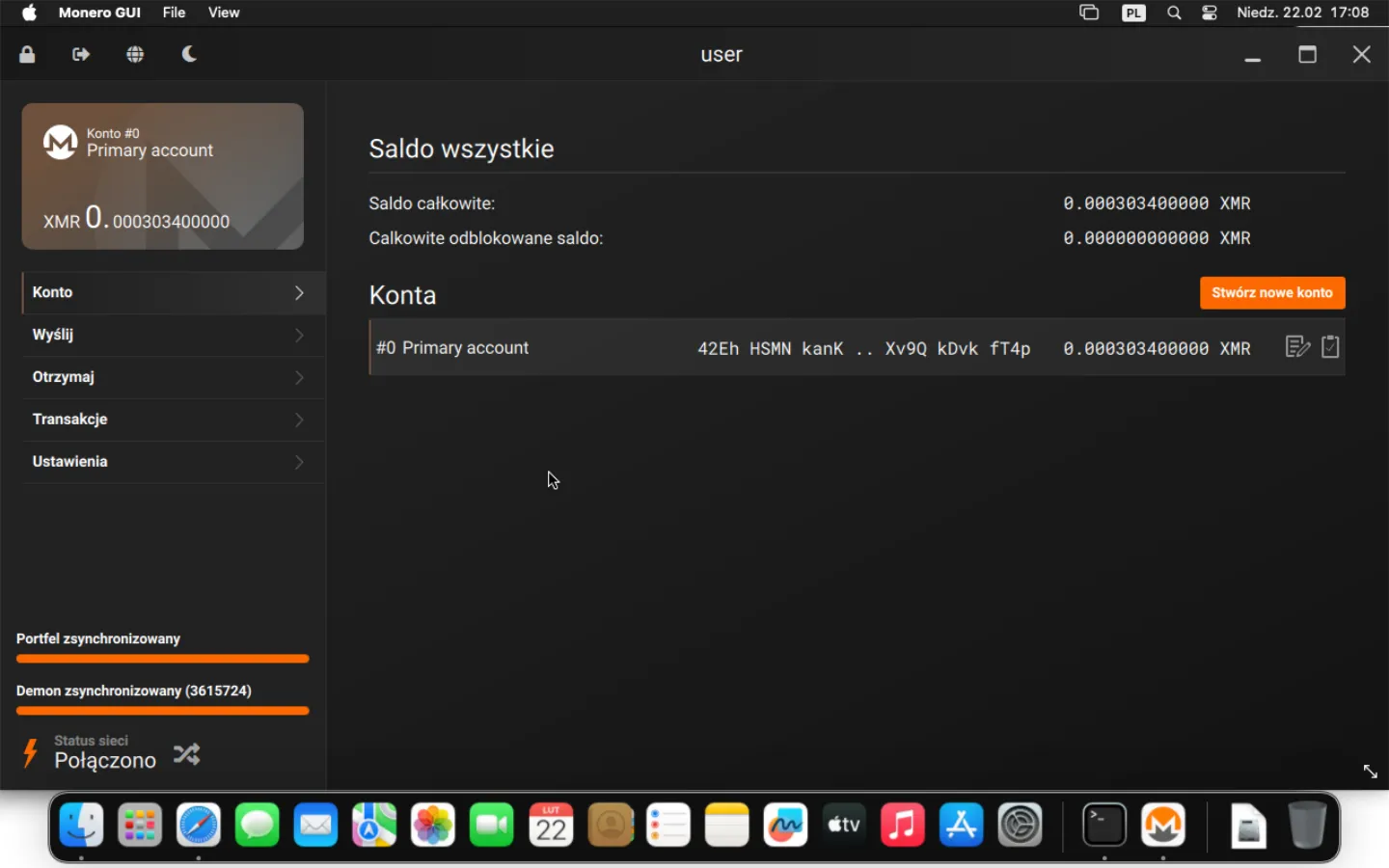Open Photos from the dock

pyautogui.click(x=433, y=826)
